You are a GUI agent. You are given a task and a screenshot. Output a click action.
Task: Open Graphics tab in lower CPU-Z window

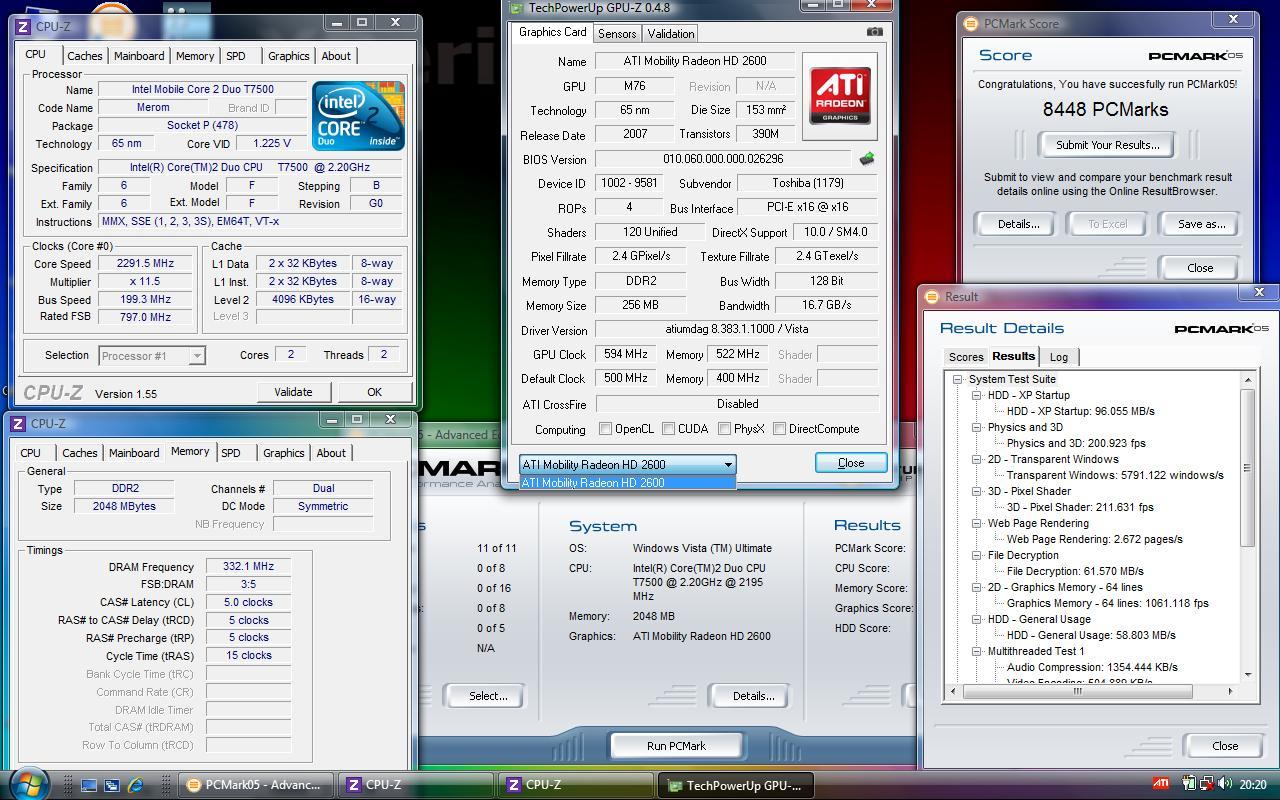tap(284, 453)
